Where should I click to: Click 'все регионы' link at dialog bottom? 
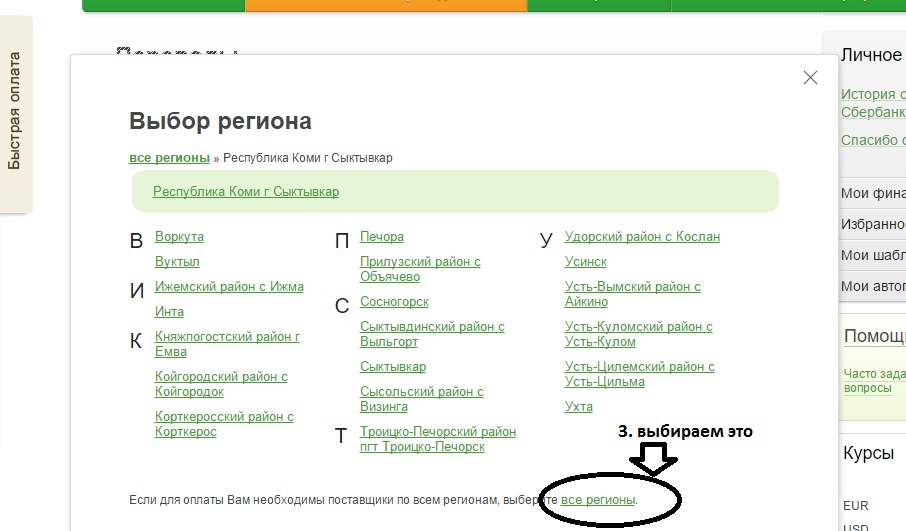(x=598, y=499)
